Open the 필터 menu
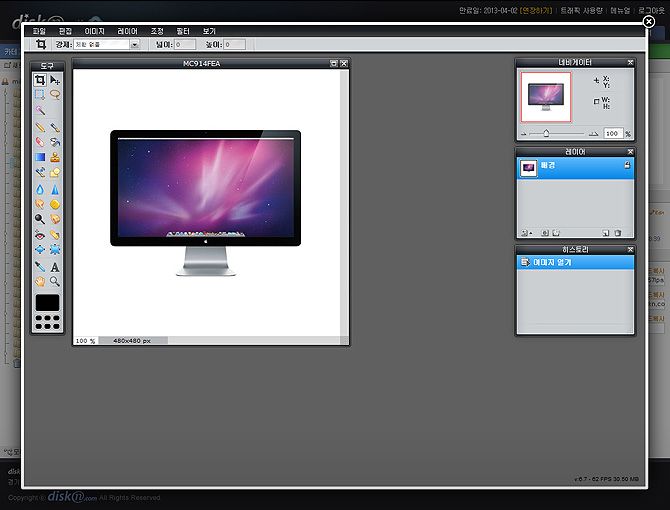 (183, 31)
